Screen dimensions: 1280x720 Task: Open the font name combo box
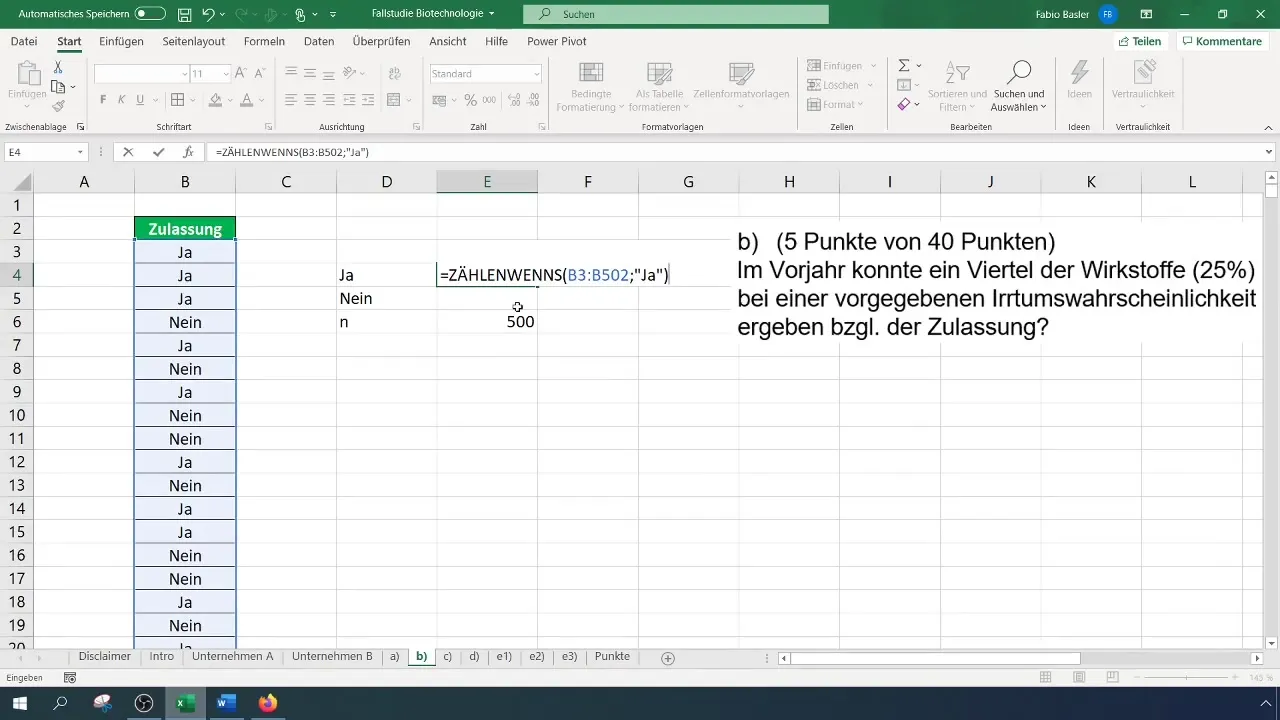142,74
